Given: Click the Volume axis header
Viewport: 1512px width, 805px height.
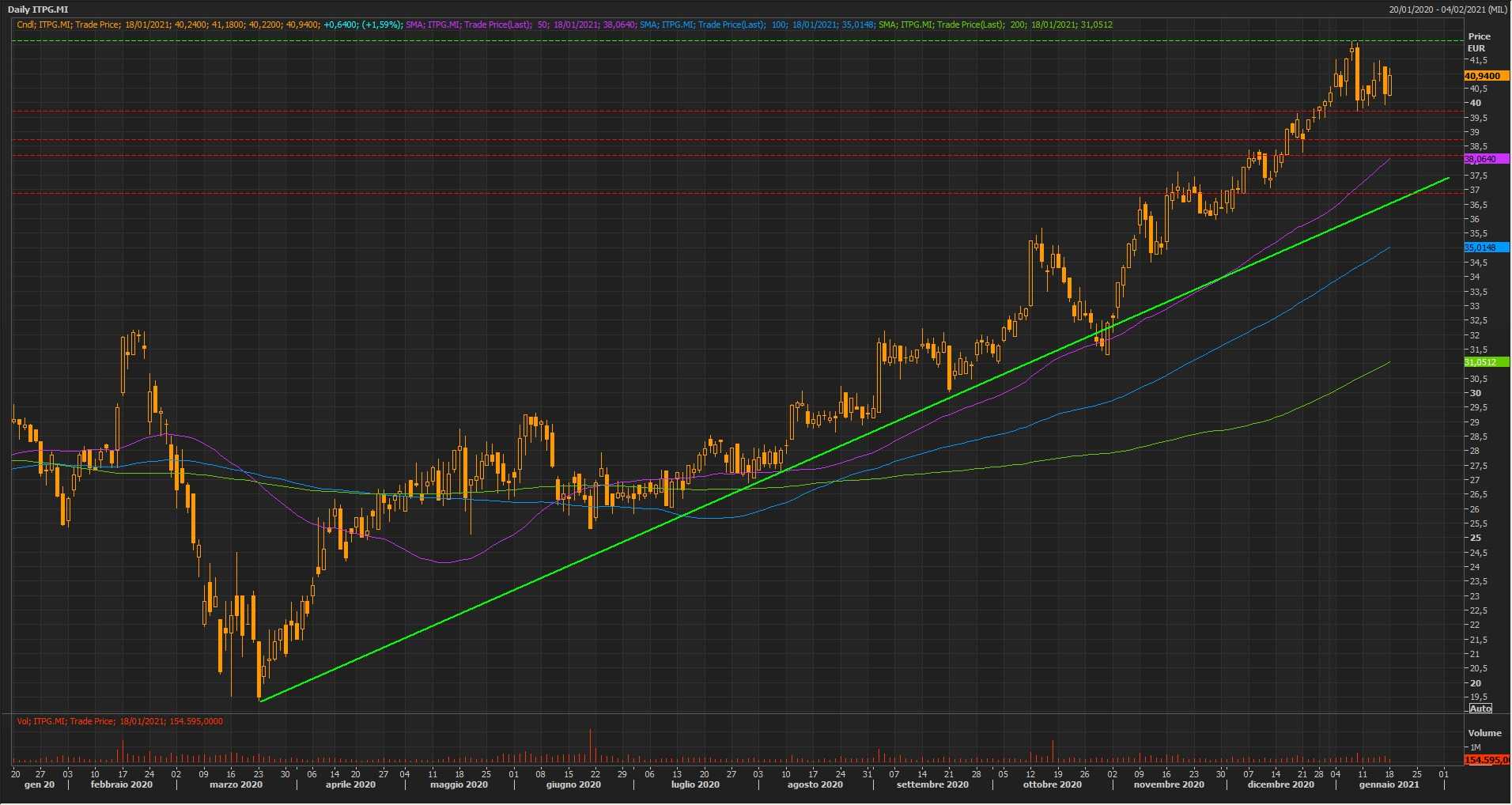Looking at the screenshot, I should tap(1484, 733).
